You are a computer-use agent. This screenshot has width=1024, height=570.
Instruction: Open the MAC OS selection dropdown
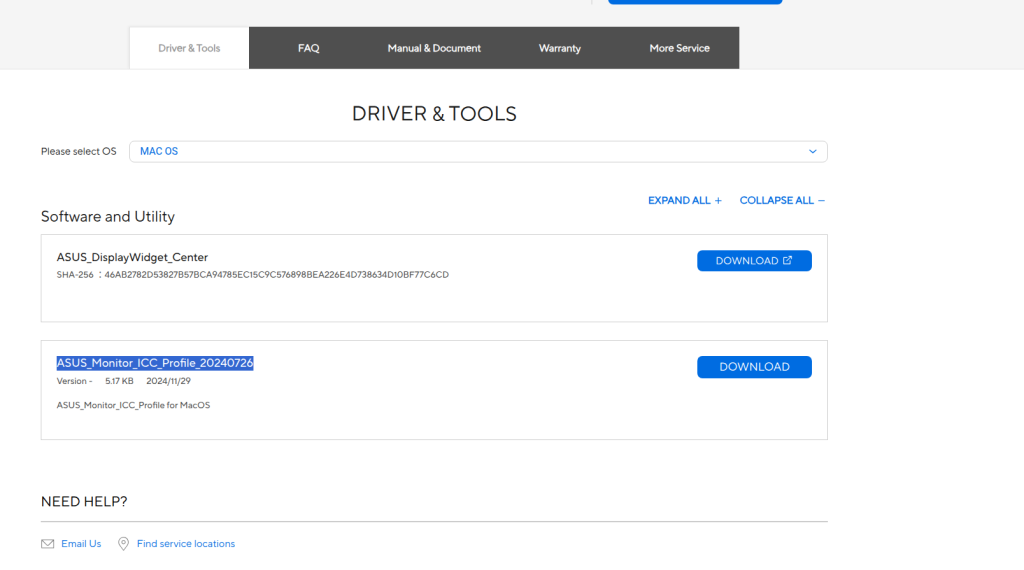[x=477, y=152]
